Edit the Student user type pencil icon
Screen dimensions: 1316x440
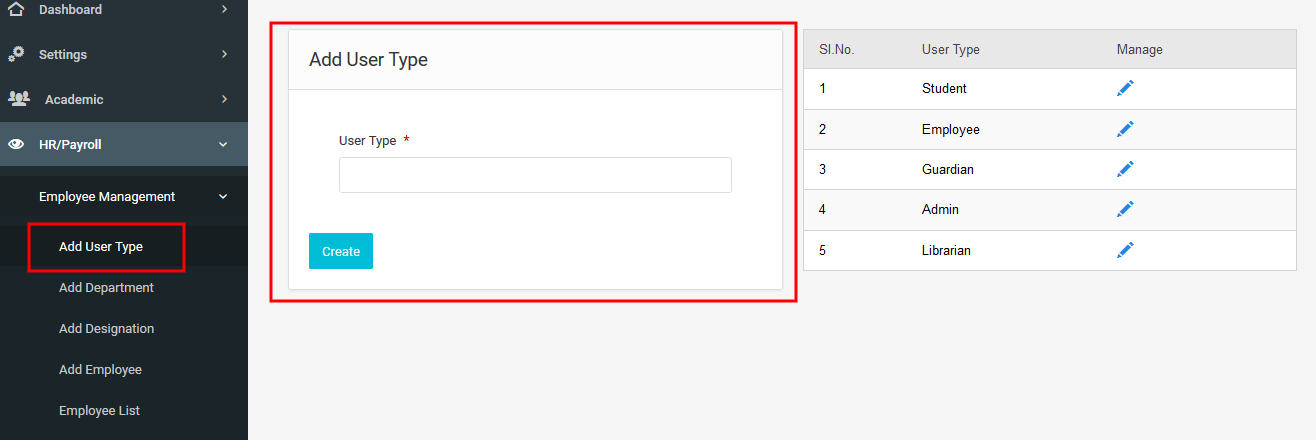click(1125, 88)
